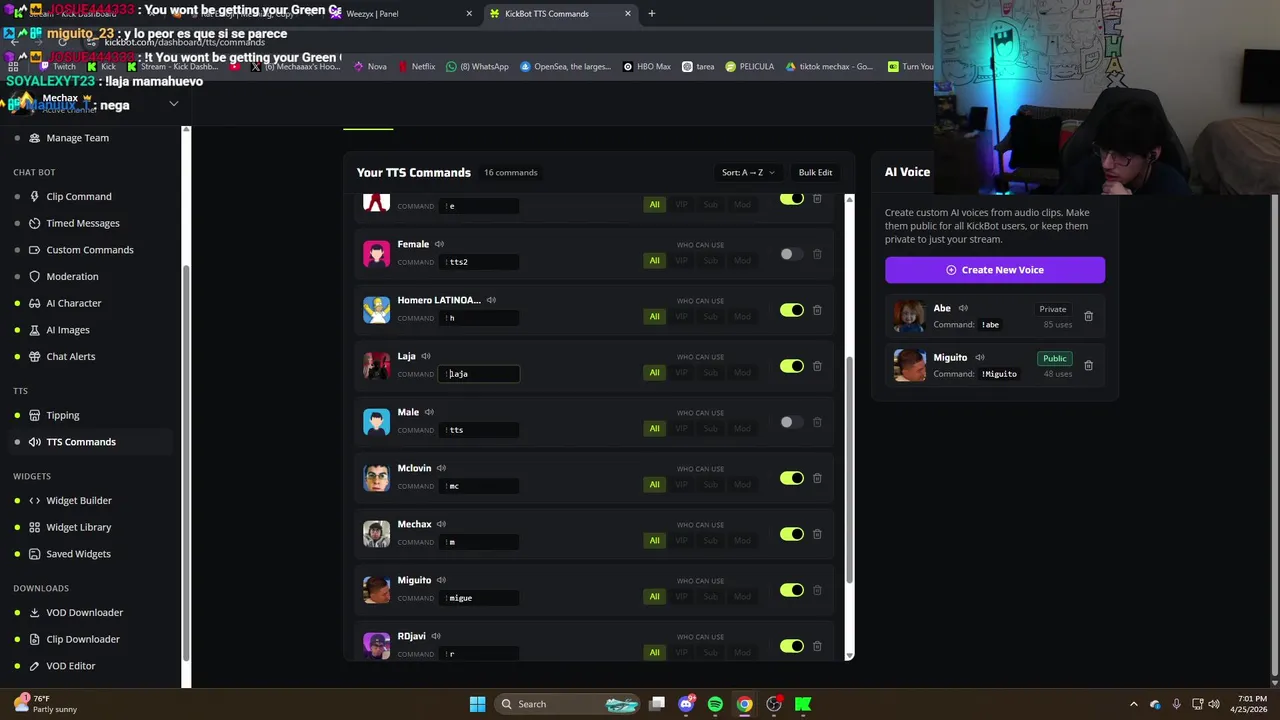
Task: Disable the Mclovin command toggle
Action: tap(791, 478)
